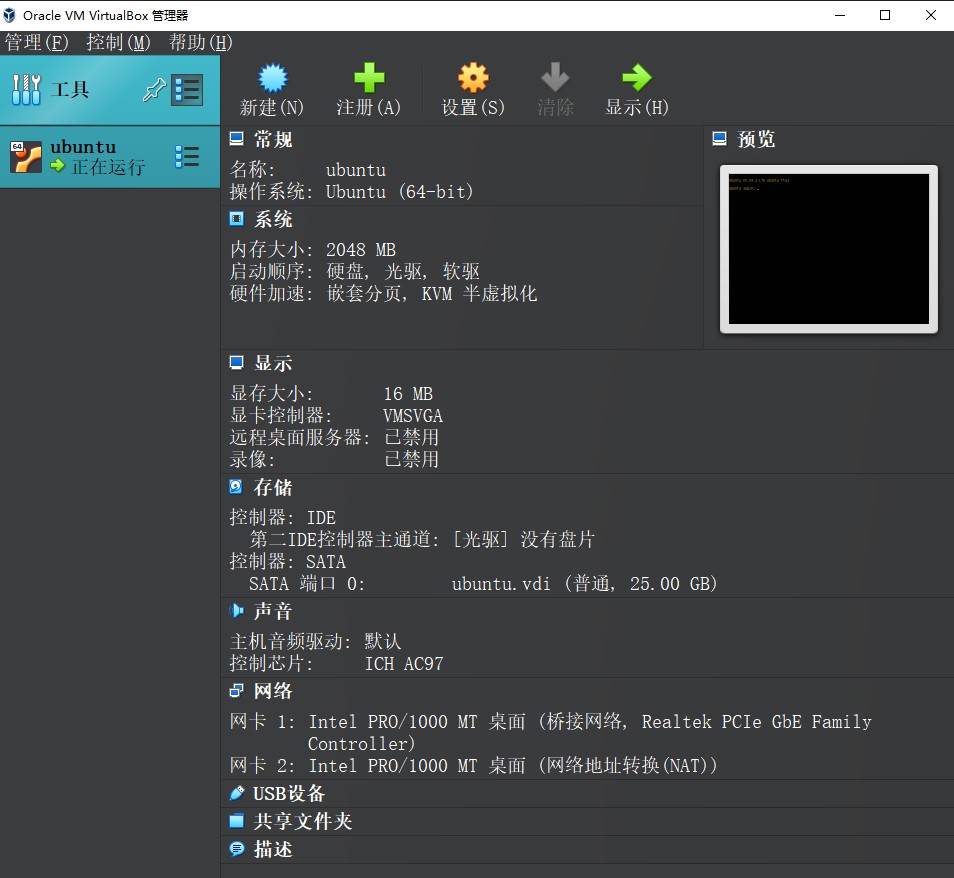
Task: Click the 新建 (New) starburst icon
Action: tap(272, 78)
